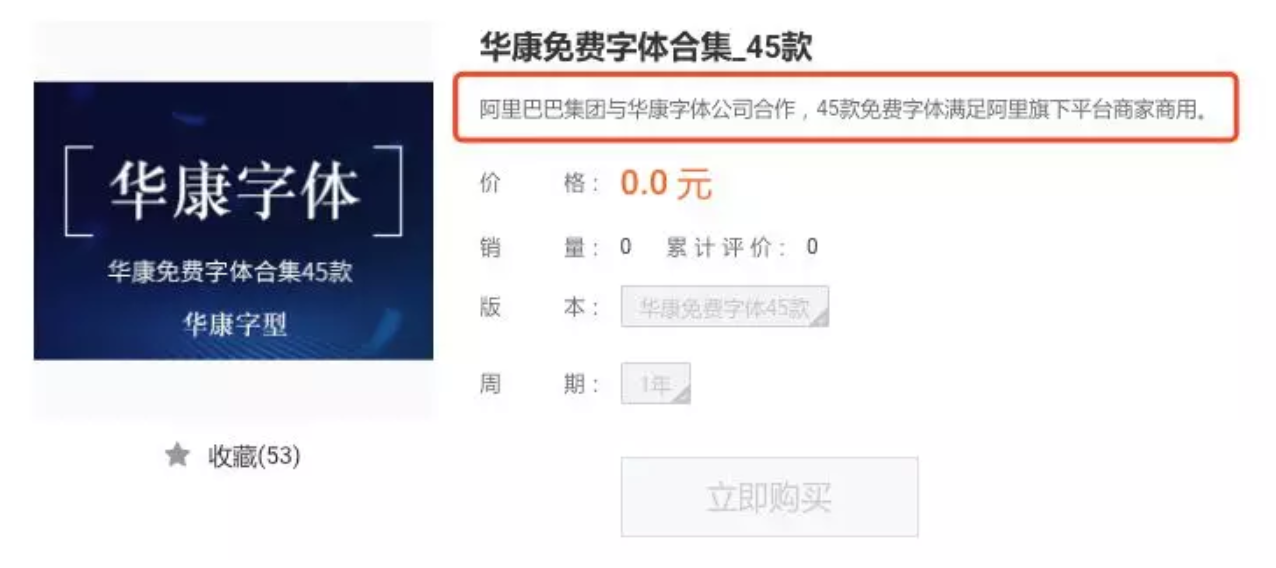Click 华康免费字体合集45款 text in banner
The image size is (1276, 568).
point(231,272)
